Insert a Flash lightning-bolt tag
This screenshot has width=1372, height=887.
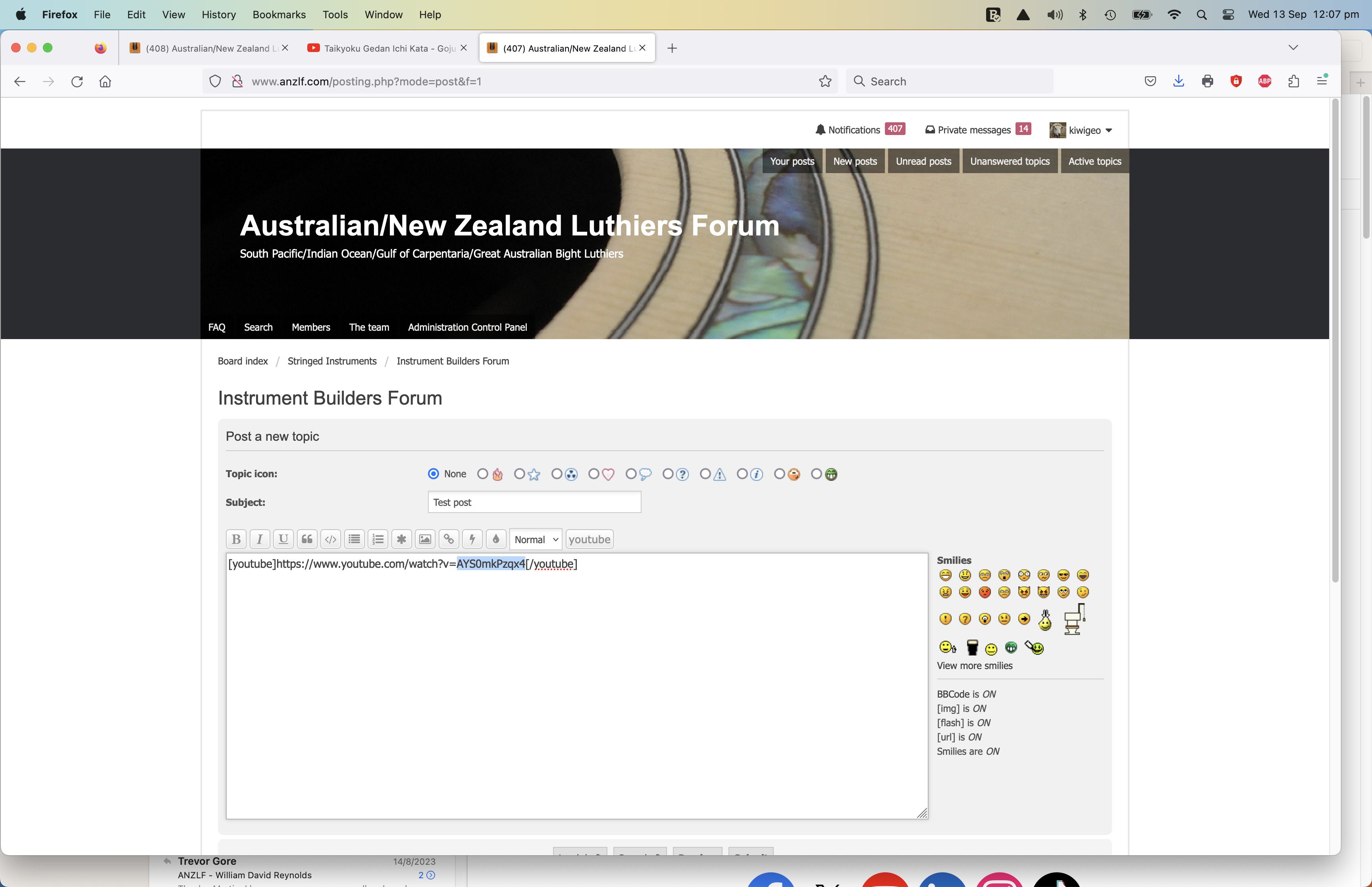[x=472, y=539]
